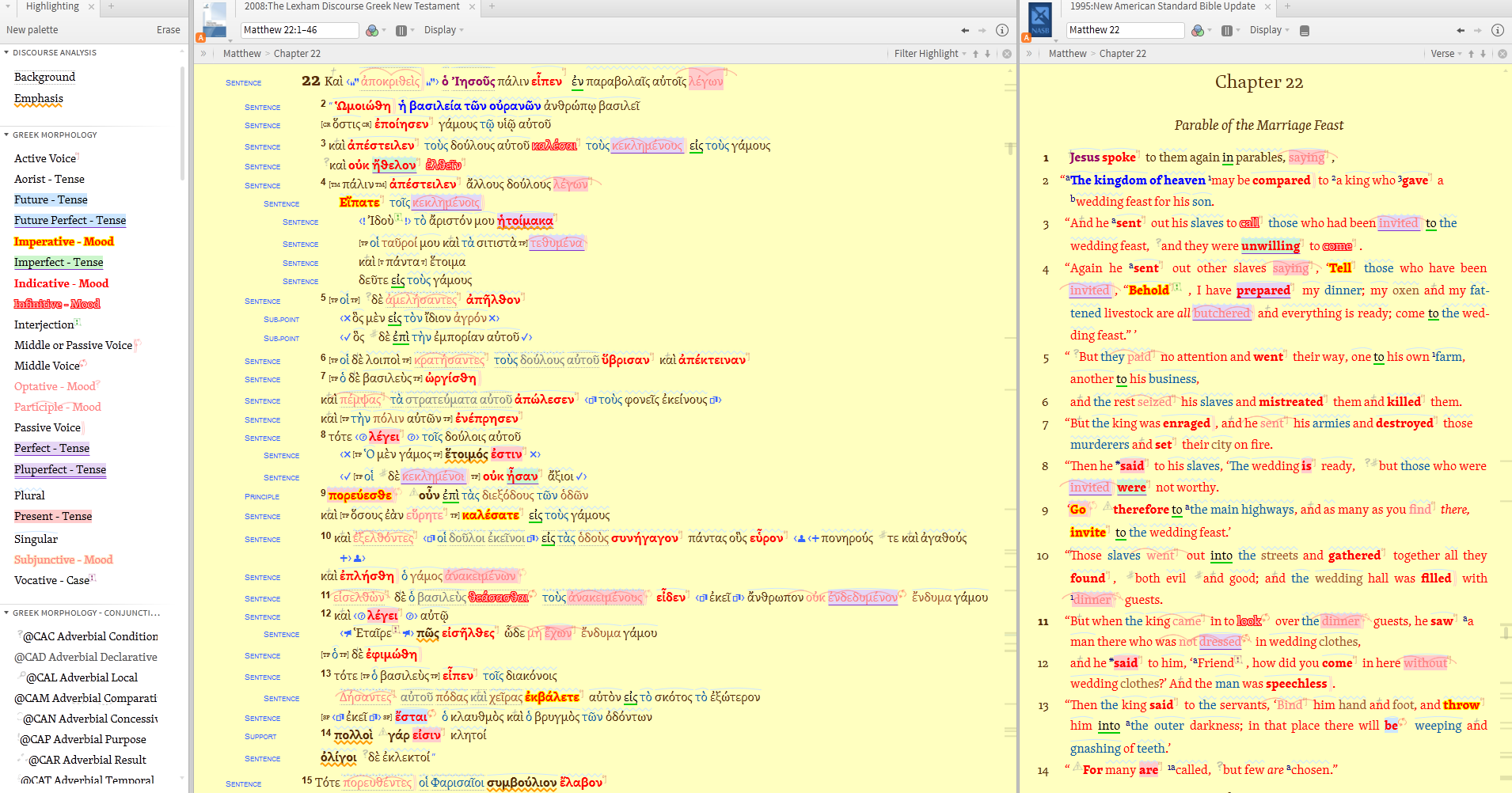Open info icon in Lexham panel

click(1002, 30)
